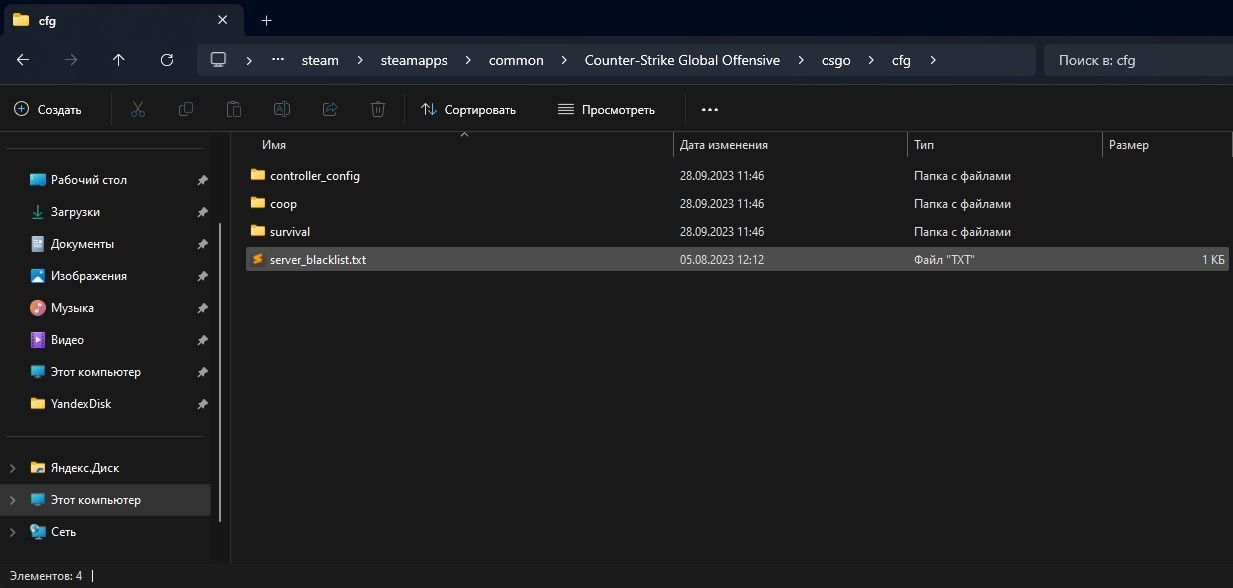The width and height of the screenshot is (1233, 588).
Task: Refresh the current folder view
Action: (167, 60)
